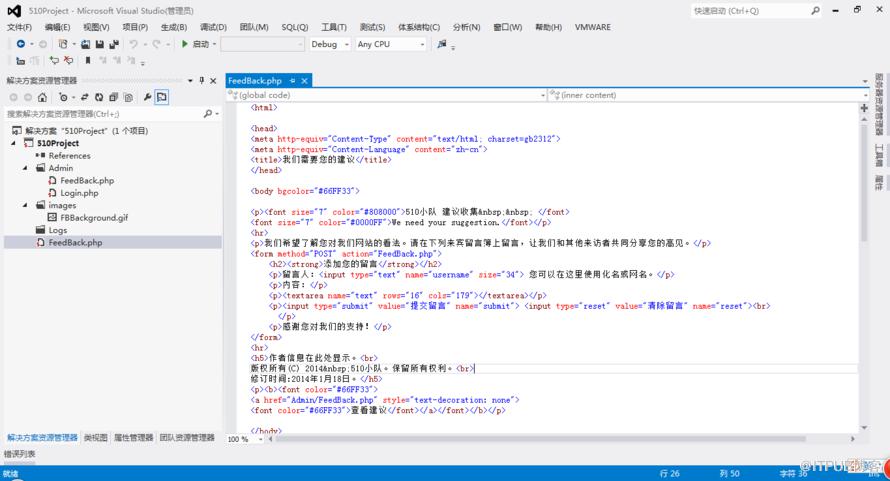Click Collapse All icon in Solution Explorer

point(114,97)
